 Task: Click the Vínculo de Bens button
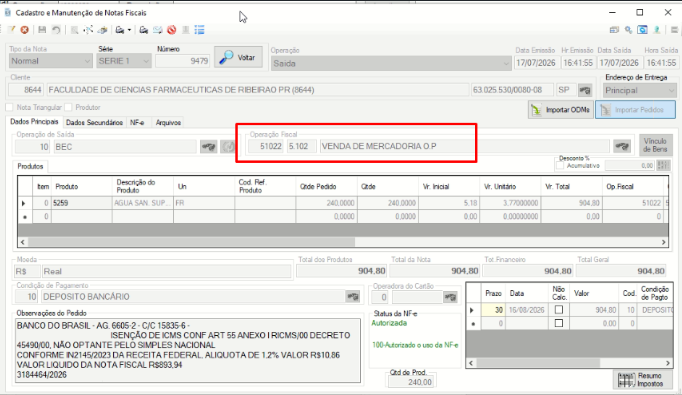[655, 145]
